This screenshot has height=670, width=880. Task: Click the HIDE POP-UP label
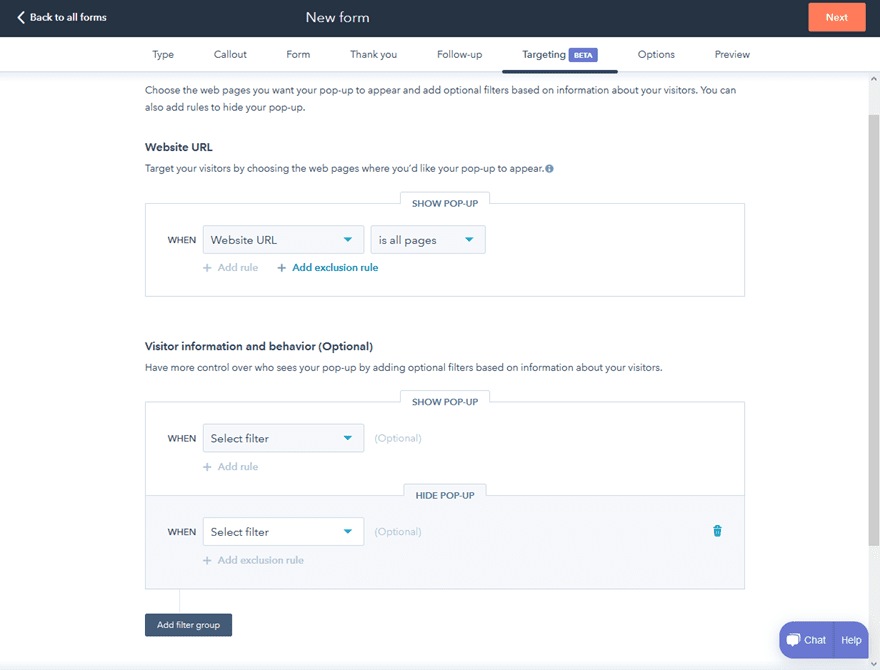[x=444, y=495]
